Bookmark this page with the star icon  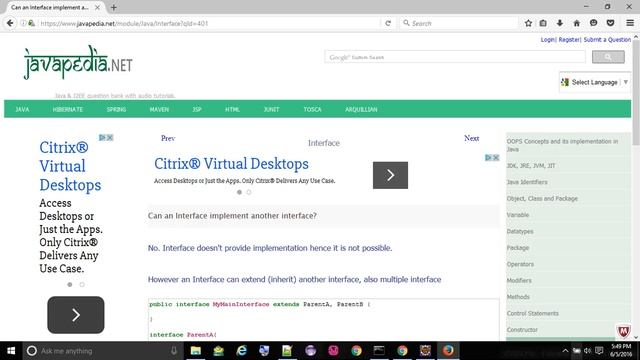[528, 23]
